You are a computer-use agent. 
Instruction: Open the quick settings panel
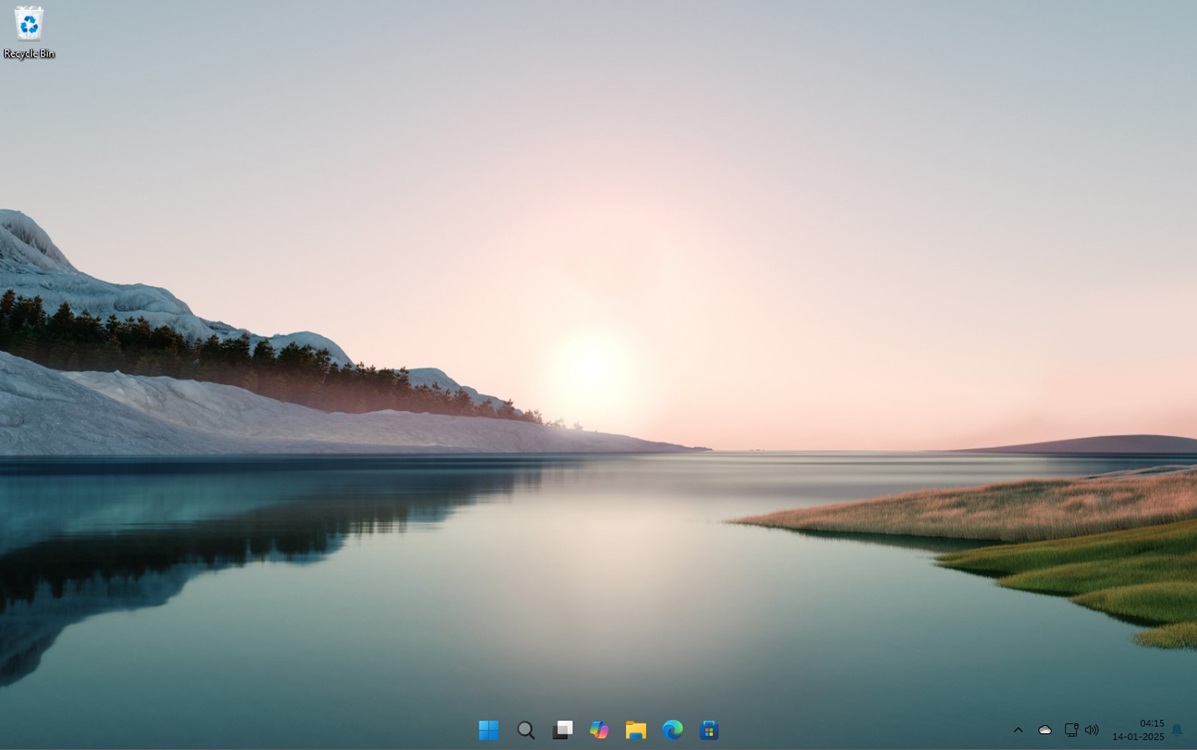point(1081,730)
